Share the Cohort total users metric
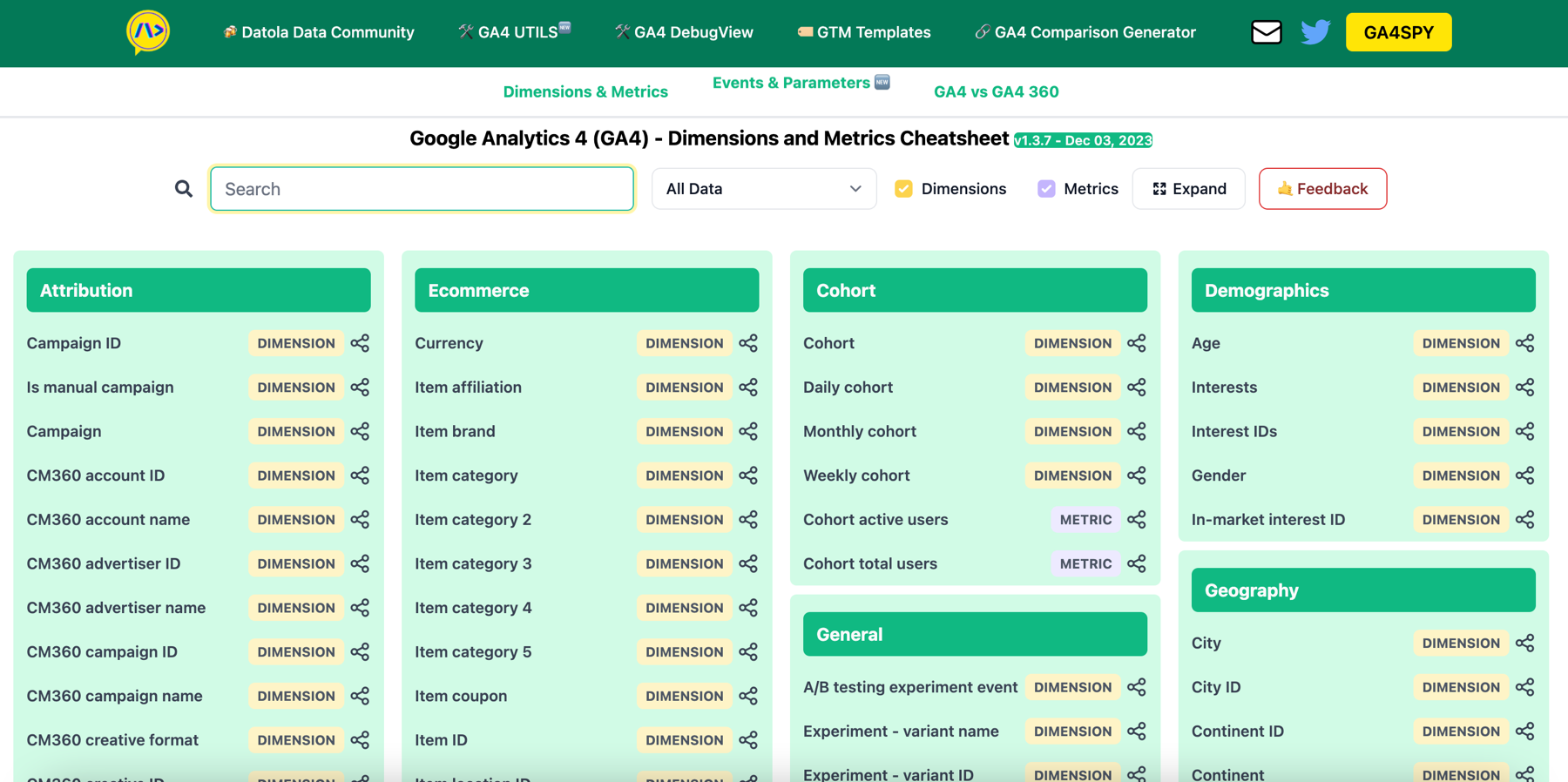 (x=1137, y=563)
